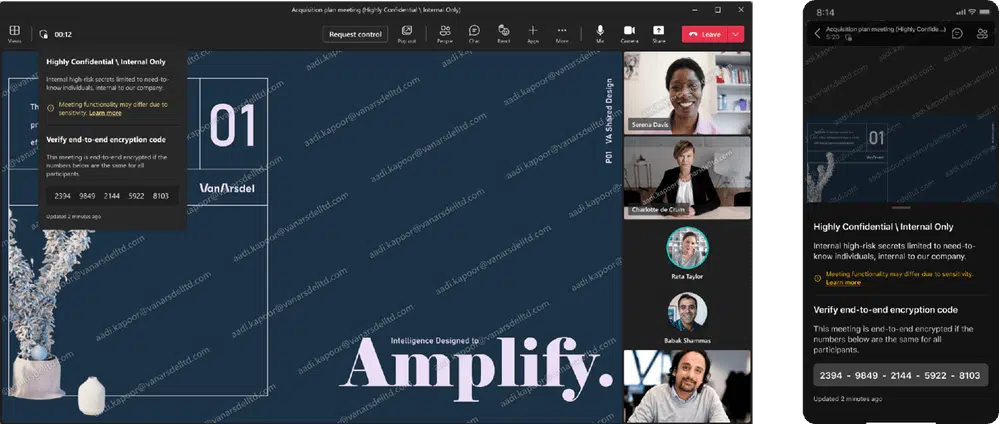Tap 'Updated 2 minutes ago' on mobile
This screenshot has height=424, width=999.
coord(847,398)
